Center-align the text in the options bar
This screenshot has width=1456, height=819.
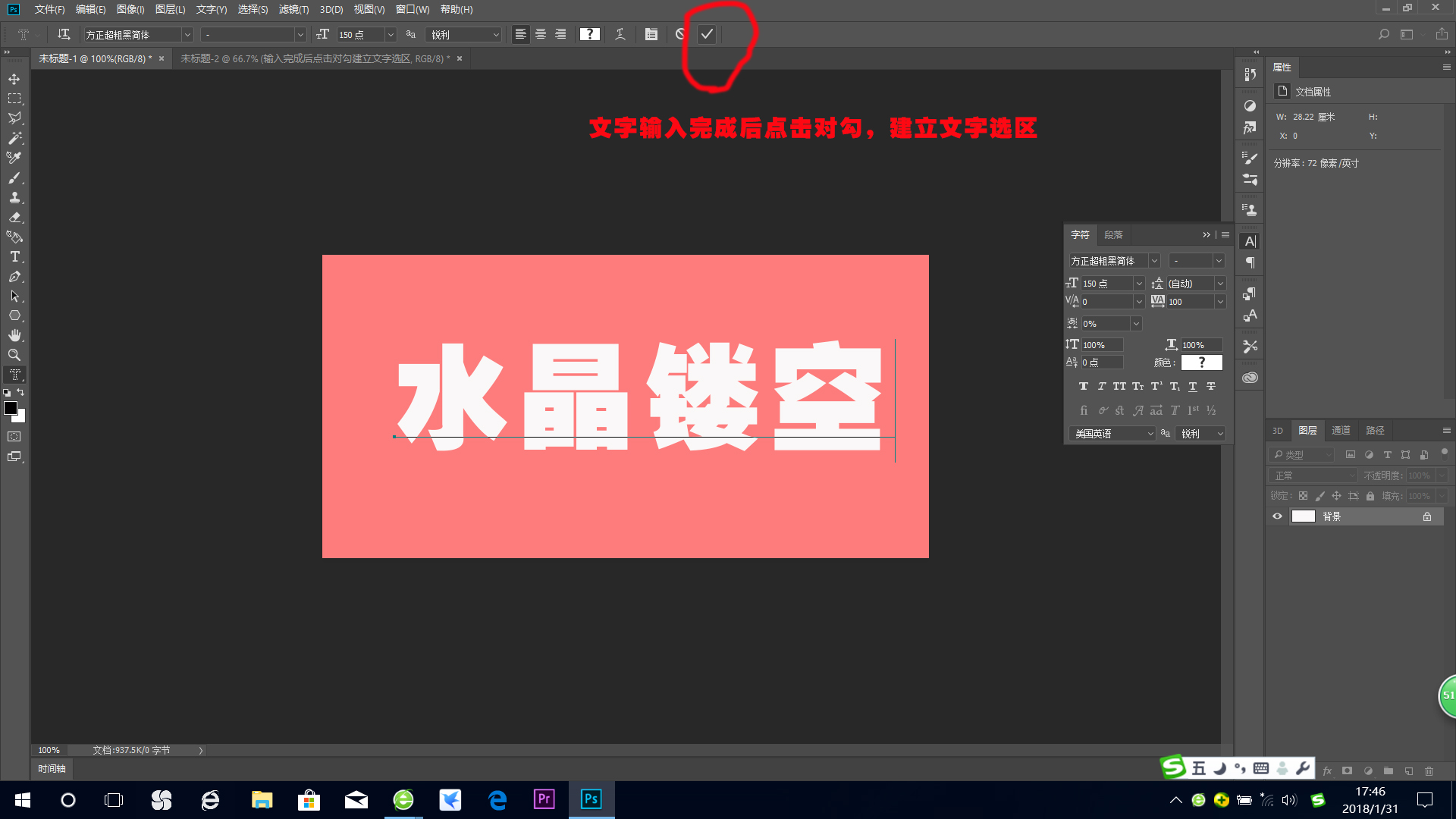[540, 34]
